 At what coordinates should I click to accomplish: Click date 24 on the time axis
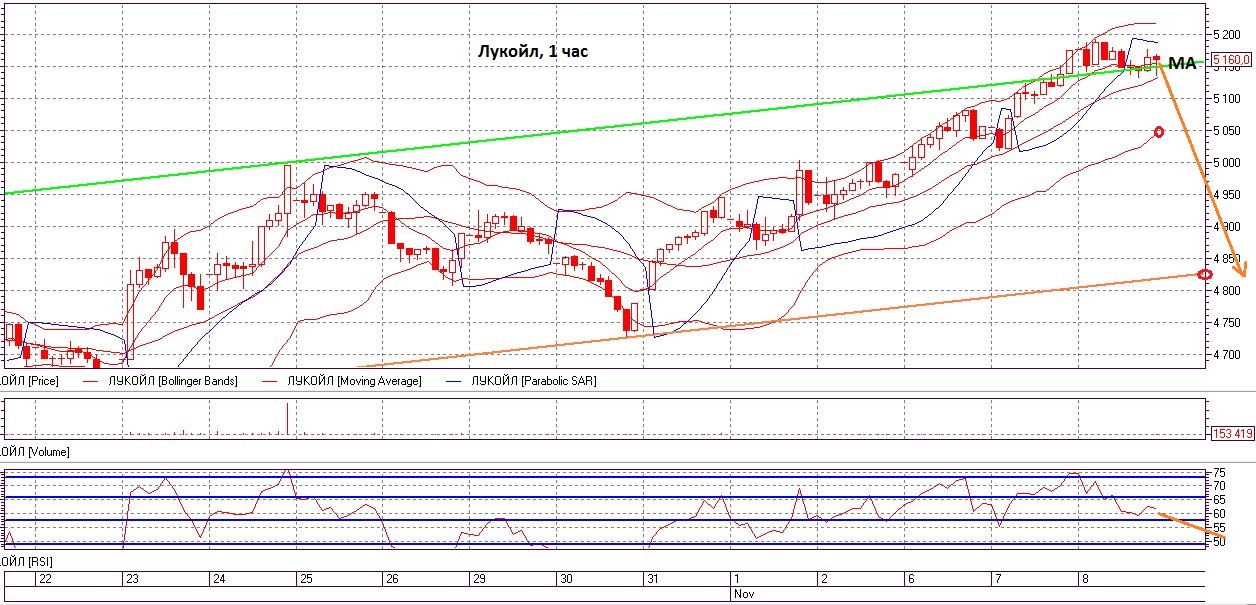pos(219,579)
